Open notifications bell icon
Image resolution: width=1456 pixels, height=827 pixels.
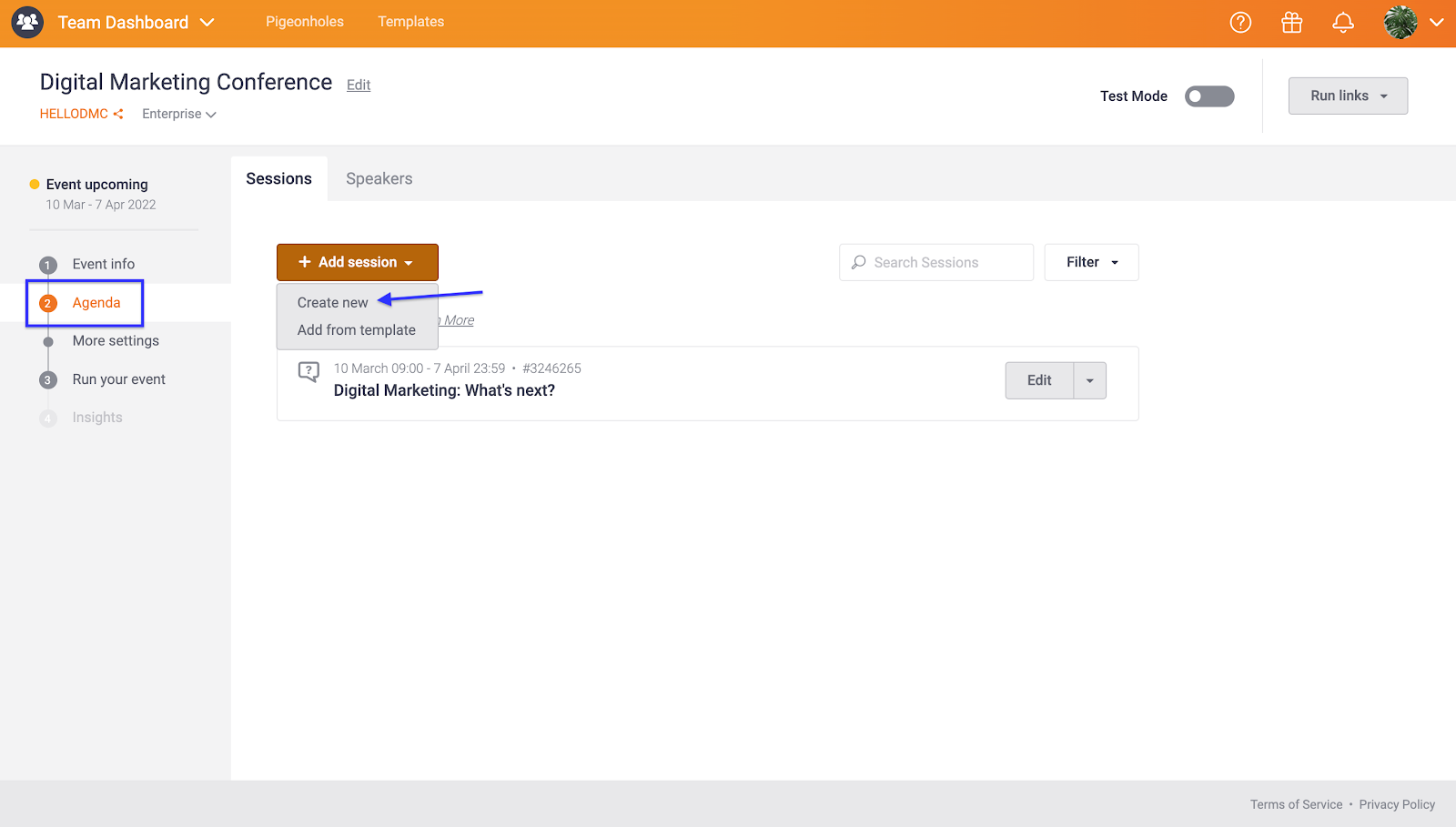pyautogui.click(x=1342, y=23)
